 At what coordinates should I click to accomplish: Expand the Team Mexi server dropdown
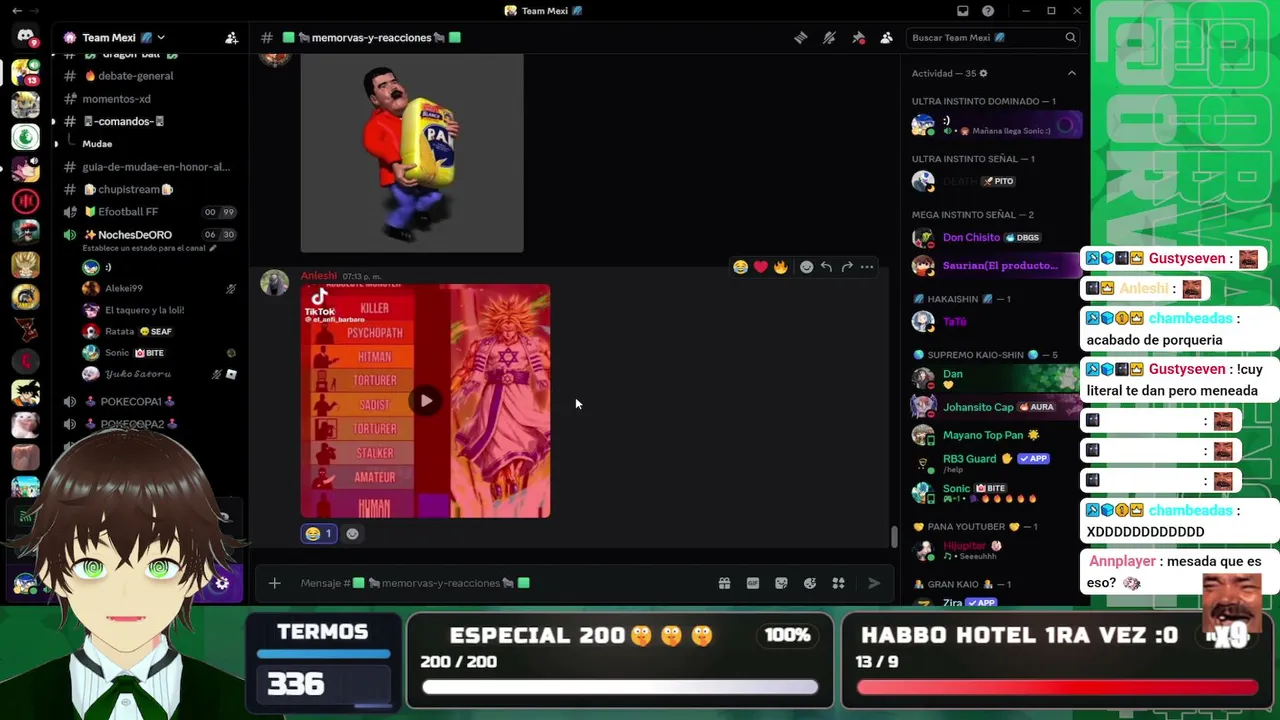coord(161,38)
